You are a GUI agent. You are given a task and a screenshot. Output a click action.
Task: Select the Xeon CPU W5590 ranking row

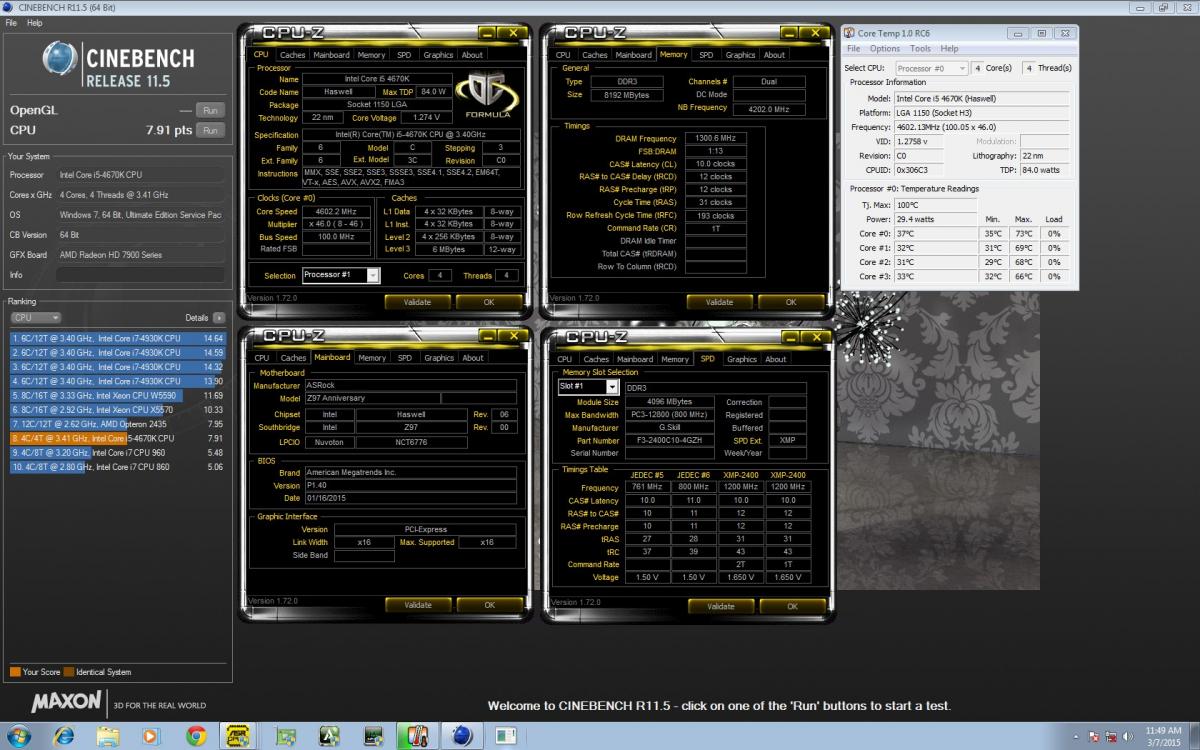[118, 395]
